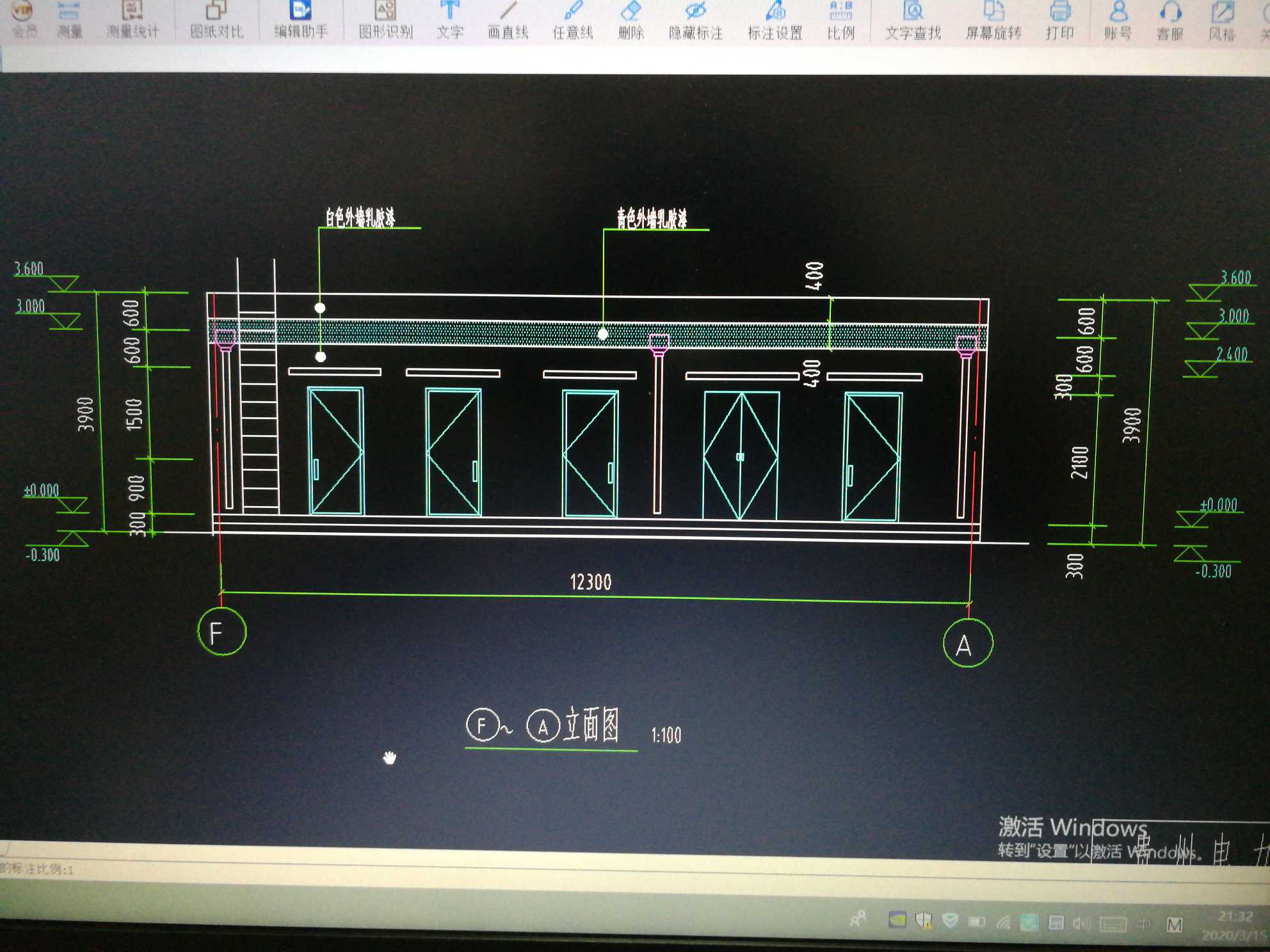Click the 1:100 scale text

click(666, 735)
